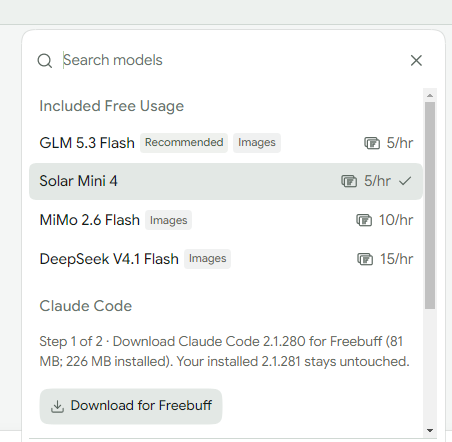Screen dimensions: 452x442
Task: Click the vertical scrollbar thumb
Action: [x=430, y=205]
